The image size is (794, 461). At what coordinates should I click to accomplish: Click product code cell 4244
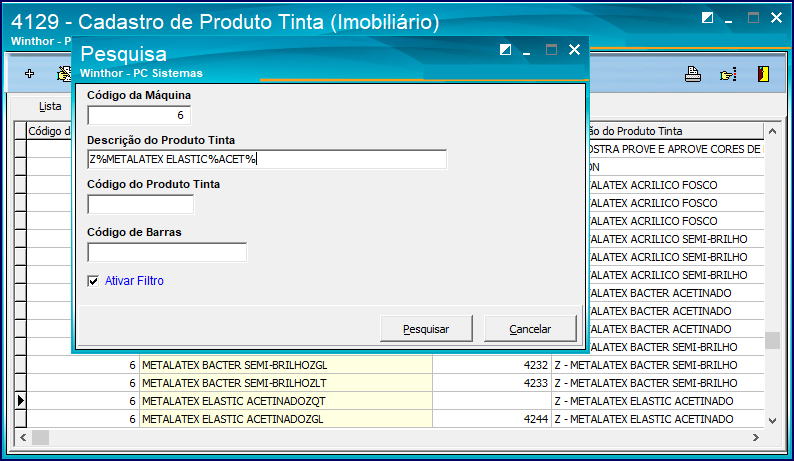(x=492, y=419)
